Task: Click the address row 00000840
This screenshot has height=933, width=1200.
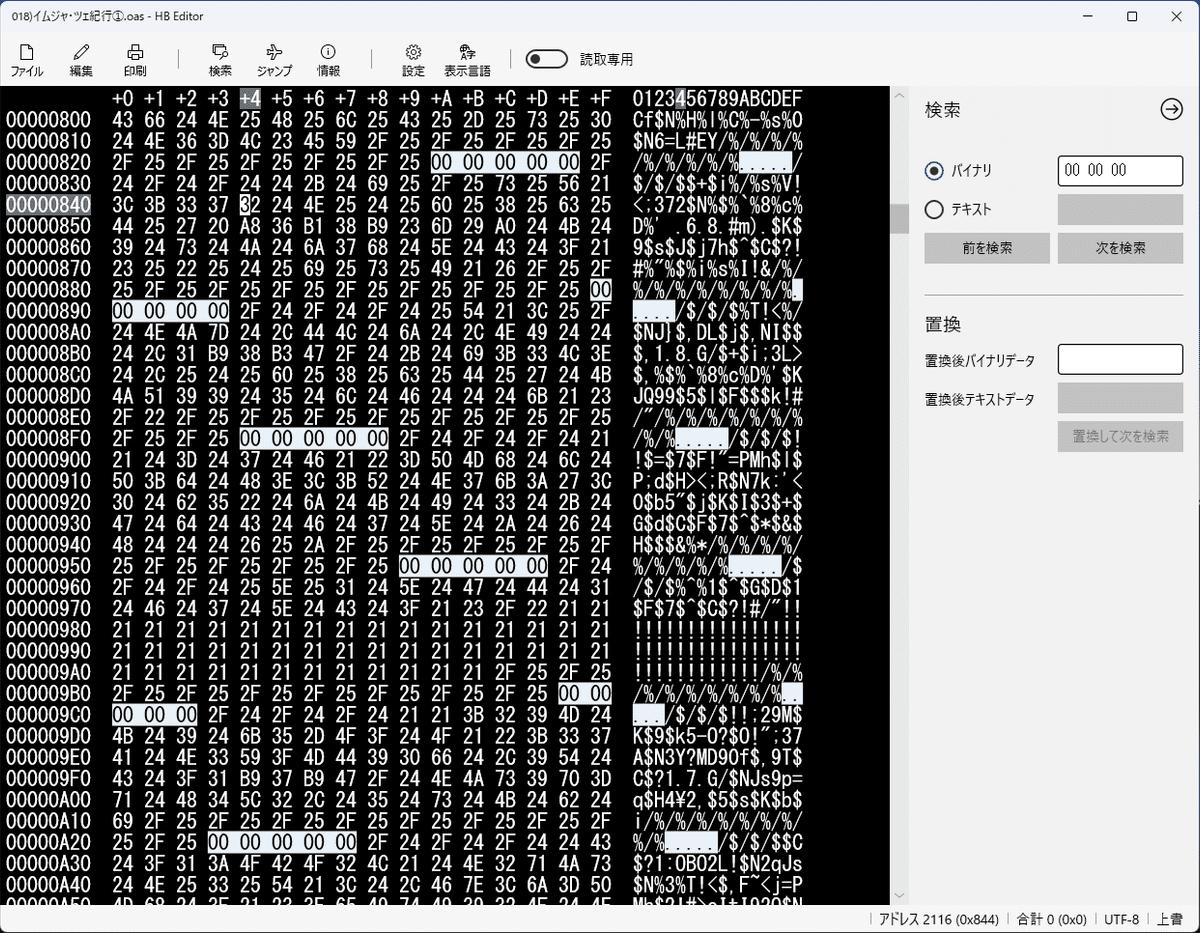Action: [48, 204]
